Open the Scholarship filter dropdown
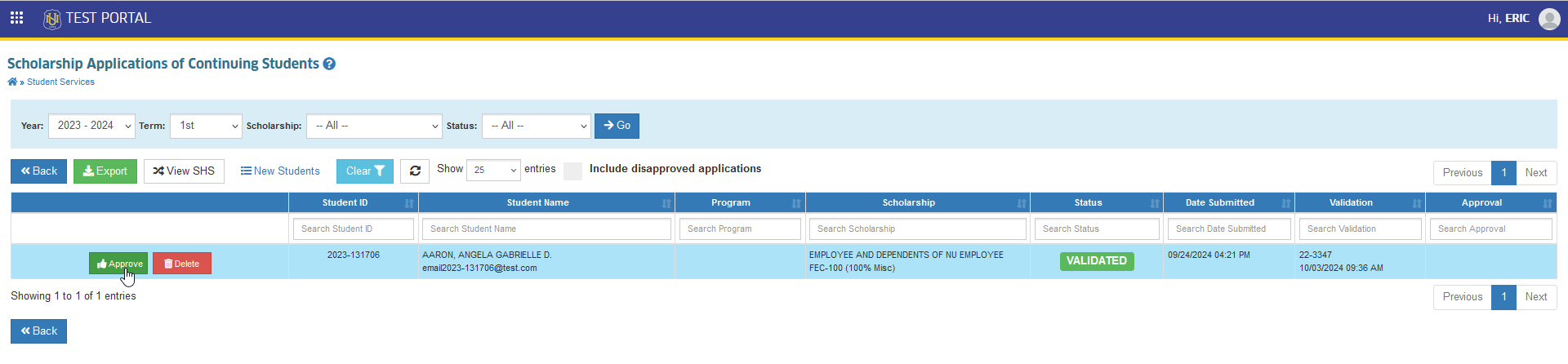Image resolution: width=1568 pixels, height=364 pixels. tap(374, 126)
